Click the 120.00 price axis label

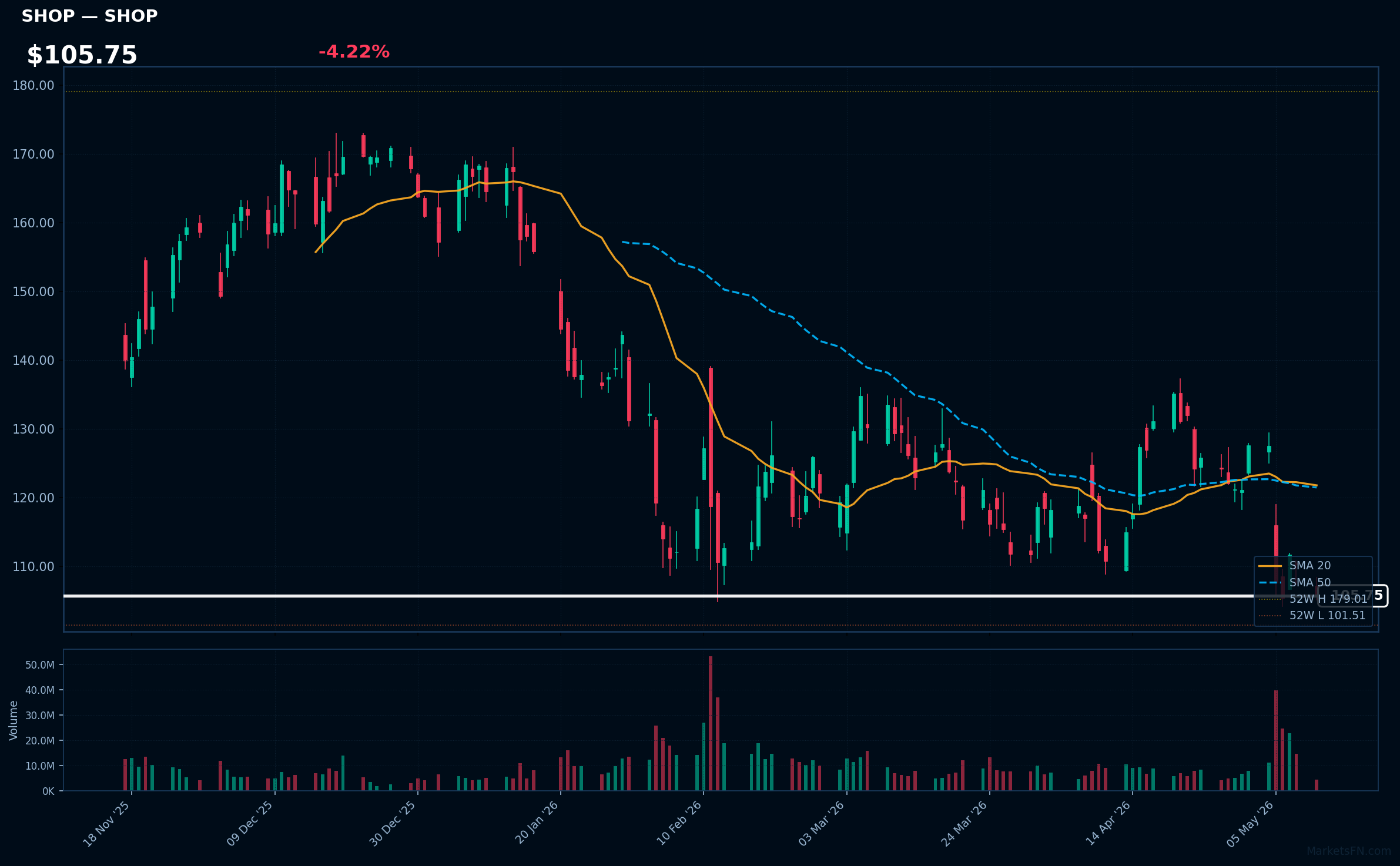34,498
